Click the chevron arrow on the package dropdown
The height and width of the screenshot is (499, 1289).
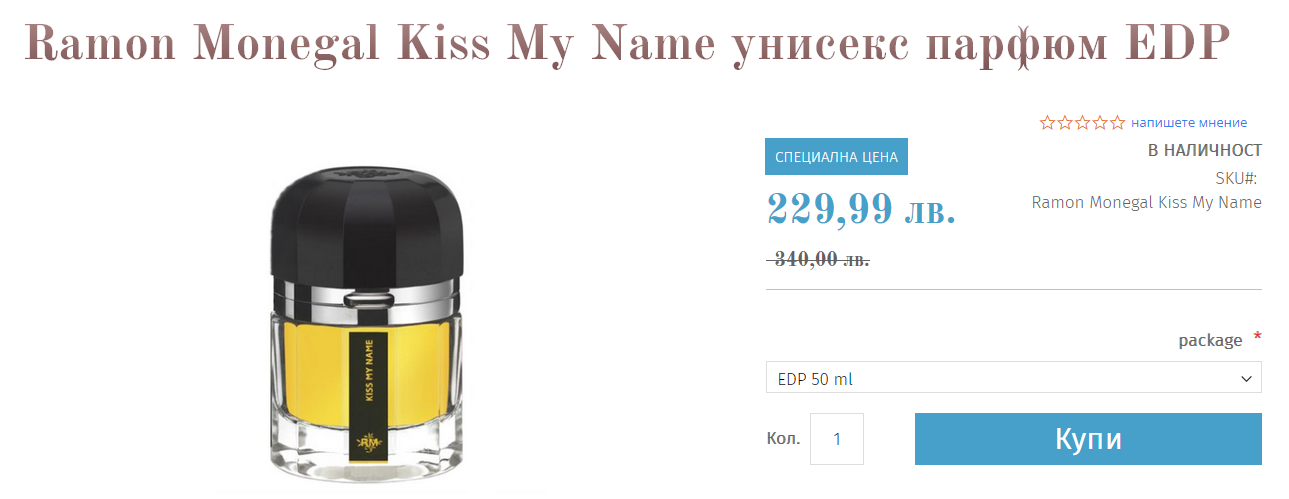(x=1246, y=379)
